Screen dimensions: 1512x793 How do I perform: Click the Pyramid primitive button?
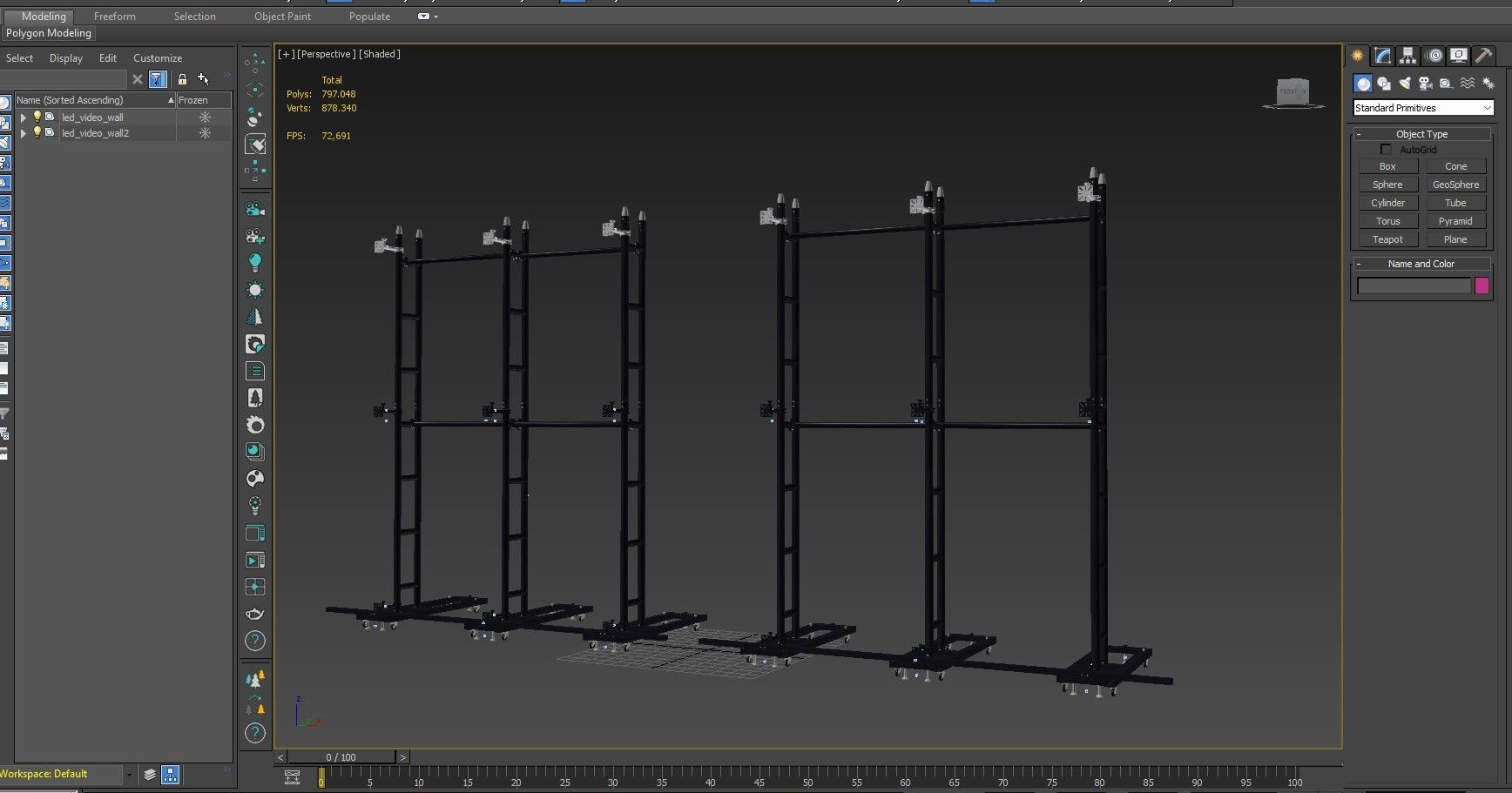[1455, 221]
